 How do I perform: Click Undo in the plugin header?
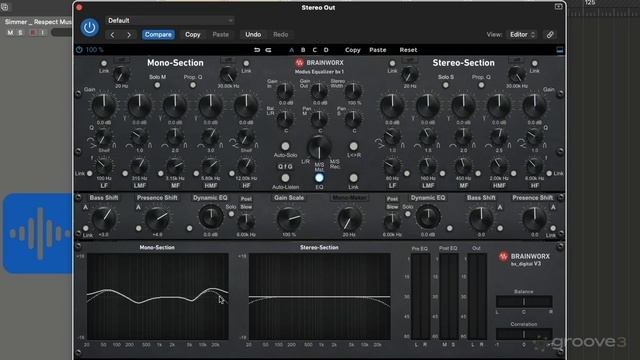[253, 35]
